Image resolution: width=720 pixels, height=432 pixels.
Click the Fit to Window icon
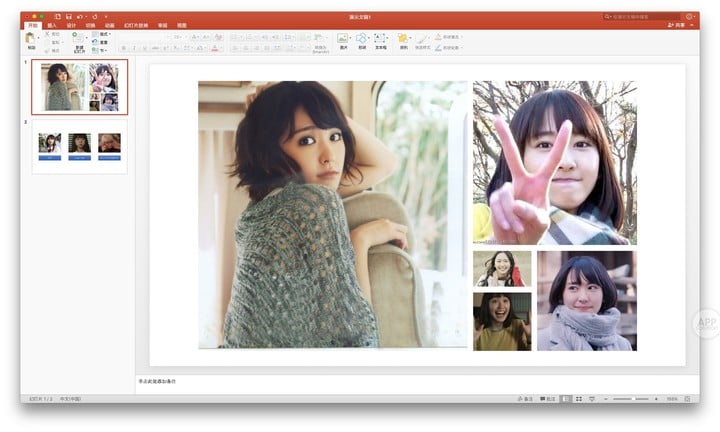point(687,399)
